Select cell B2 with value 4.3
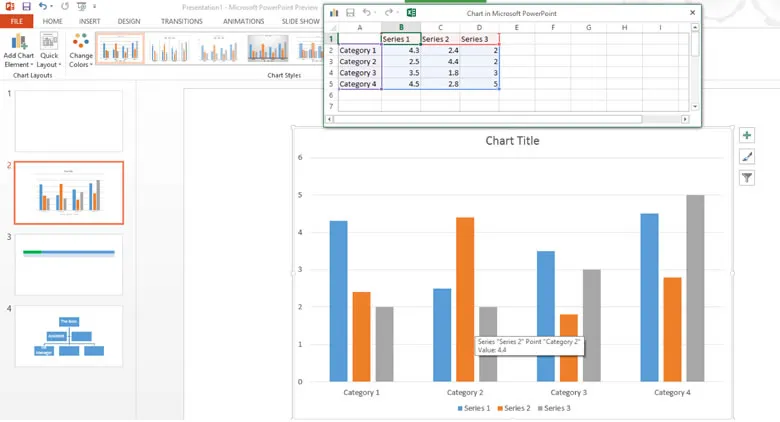780x422 pixels. tap(401, 50)
